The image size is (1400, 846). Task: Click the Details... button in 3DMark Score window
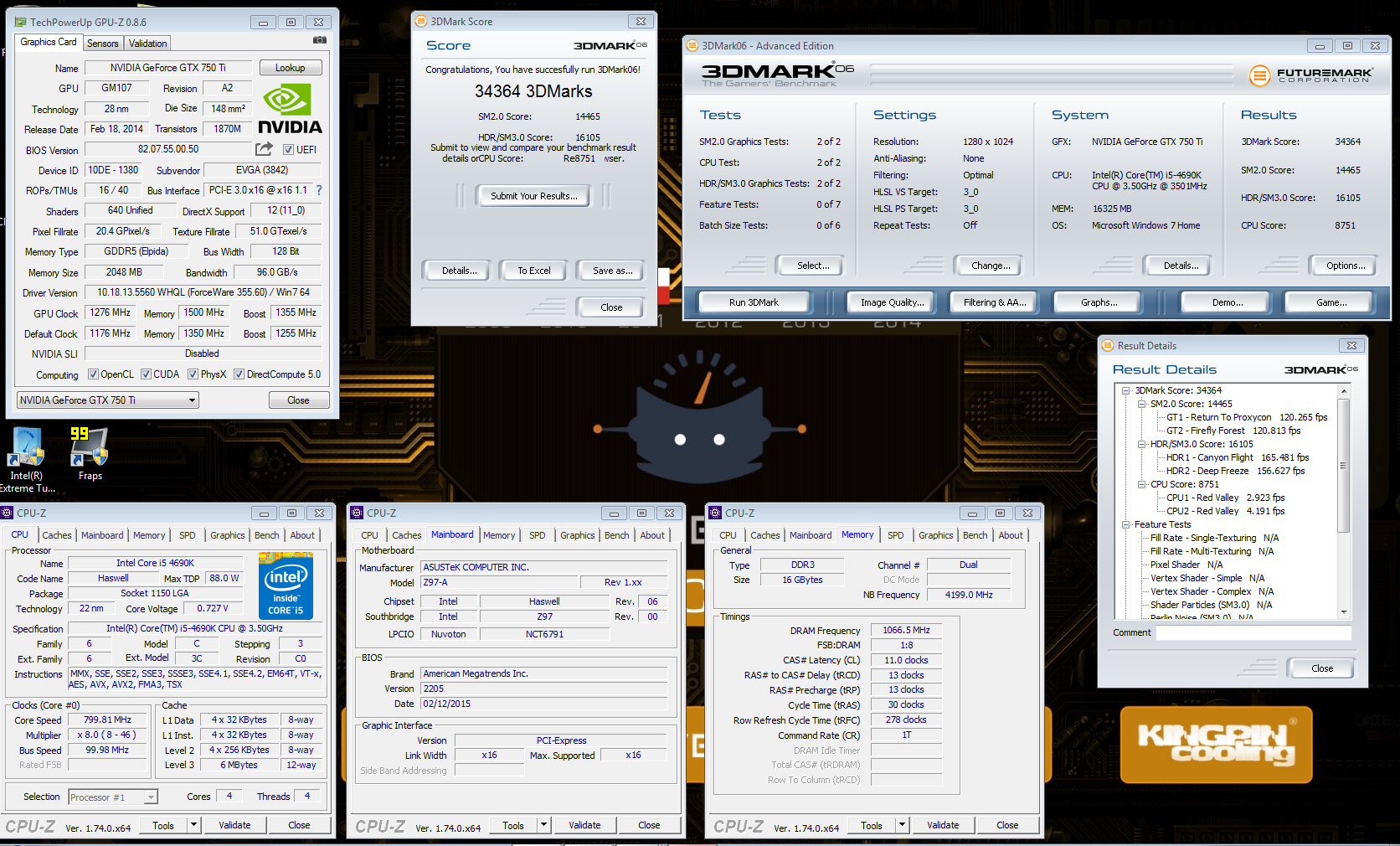[x=459, y=271]
